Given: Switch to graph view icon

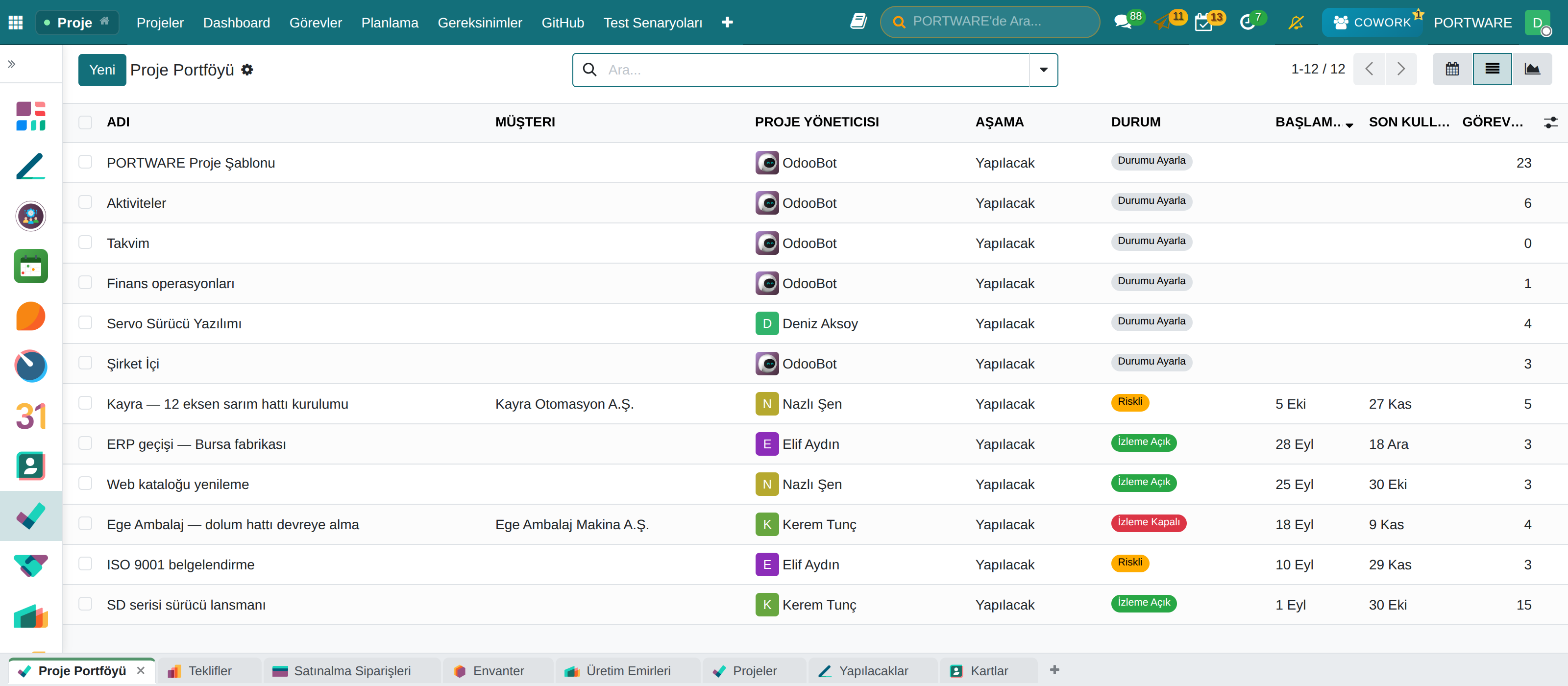Looking at the screenshot, I should tap(1532, 69).
